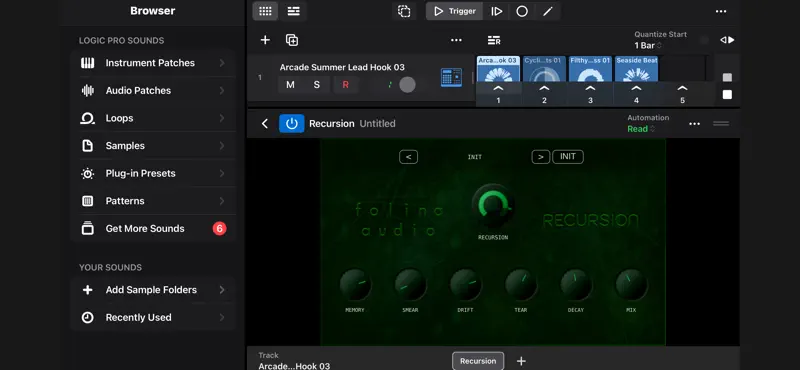
Task: Click the Samples file icon
Action: [x=88, y=146]
